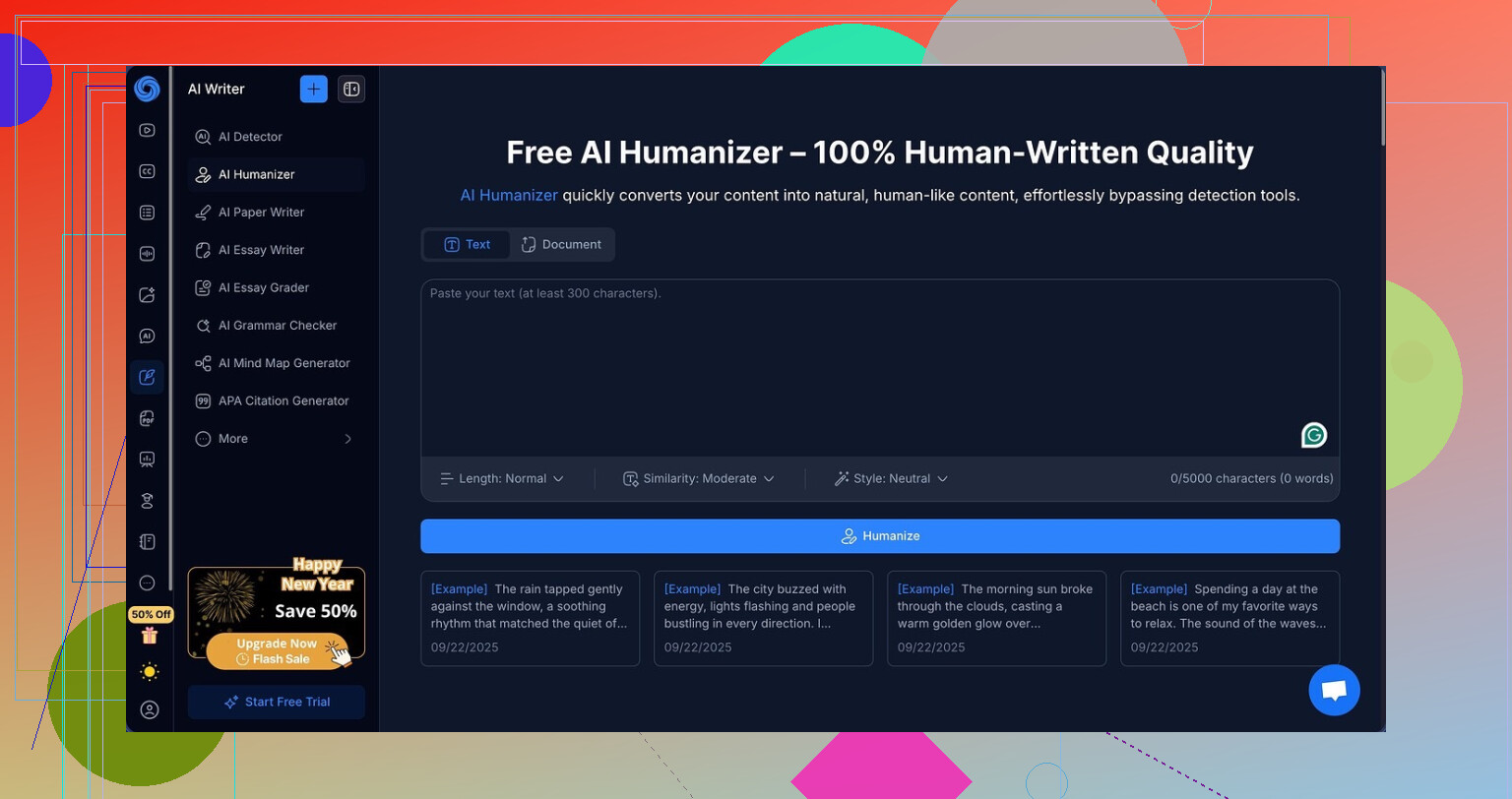Select the PDF tool in the left rail

tap(147, 417)
